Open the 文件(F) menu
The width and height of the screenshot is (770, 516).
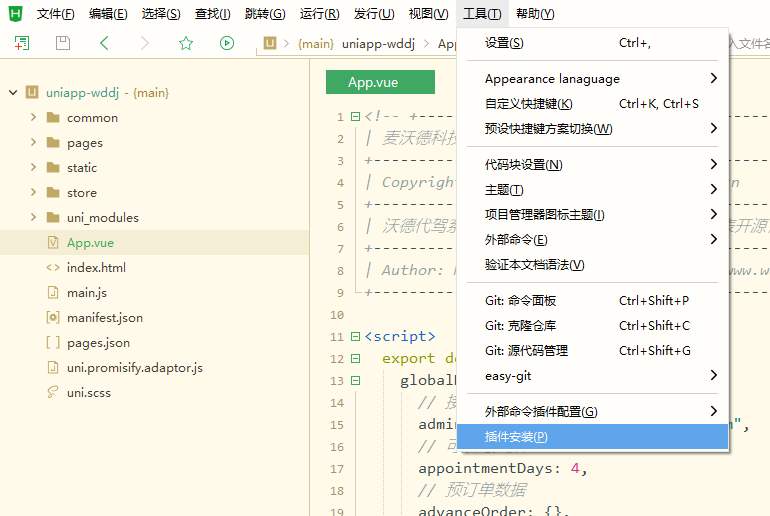click(55, 14)
